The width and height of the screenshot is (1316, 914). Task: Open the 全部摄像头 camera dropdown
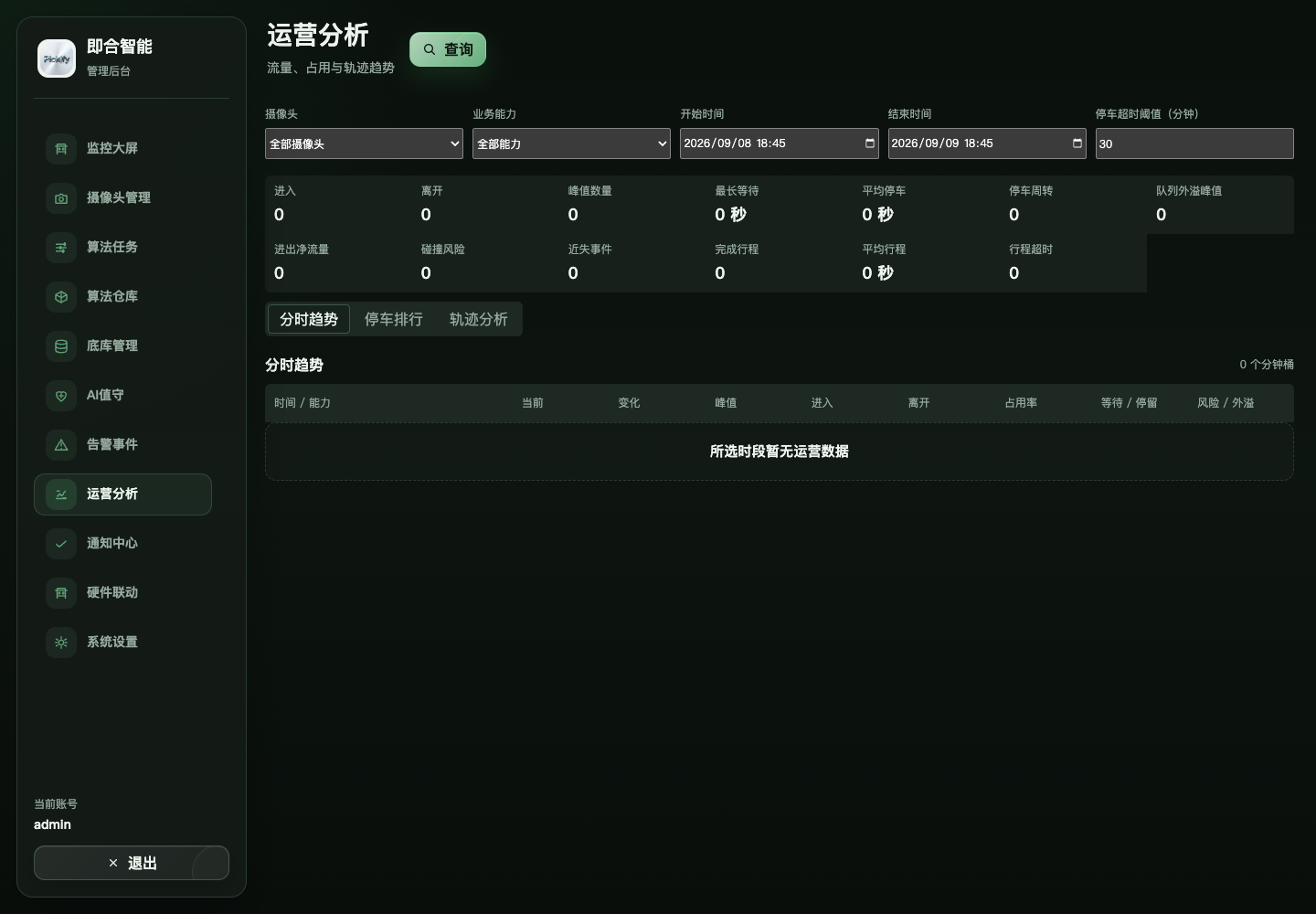(x=364, y=143)
